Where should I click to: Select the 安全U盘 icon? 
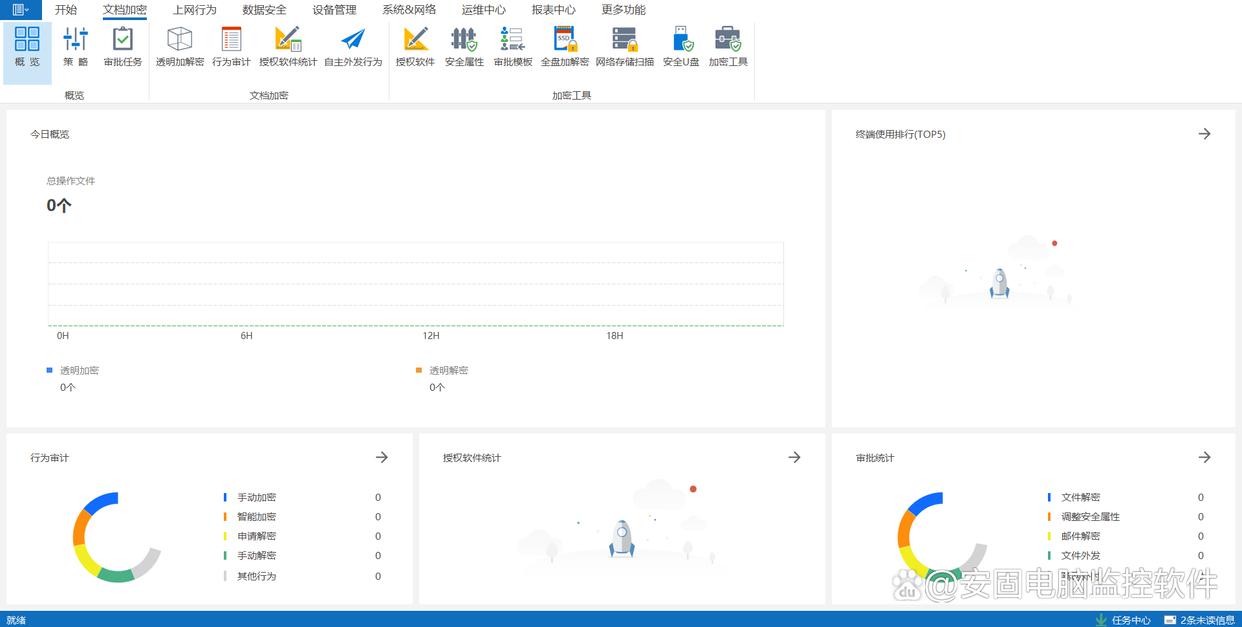[681, 47]
